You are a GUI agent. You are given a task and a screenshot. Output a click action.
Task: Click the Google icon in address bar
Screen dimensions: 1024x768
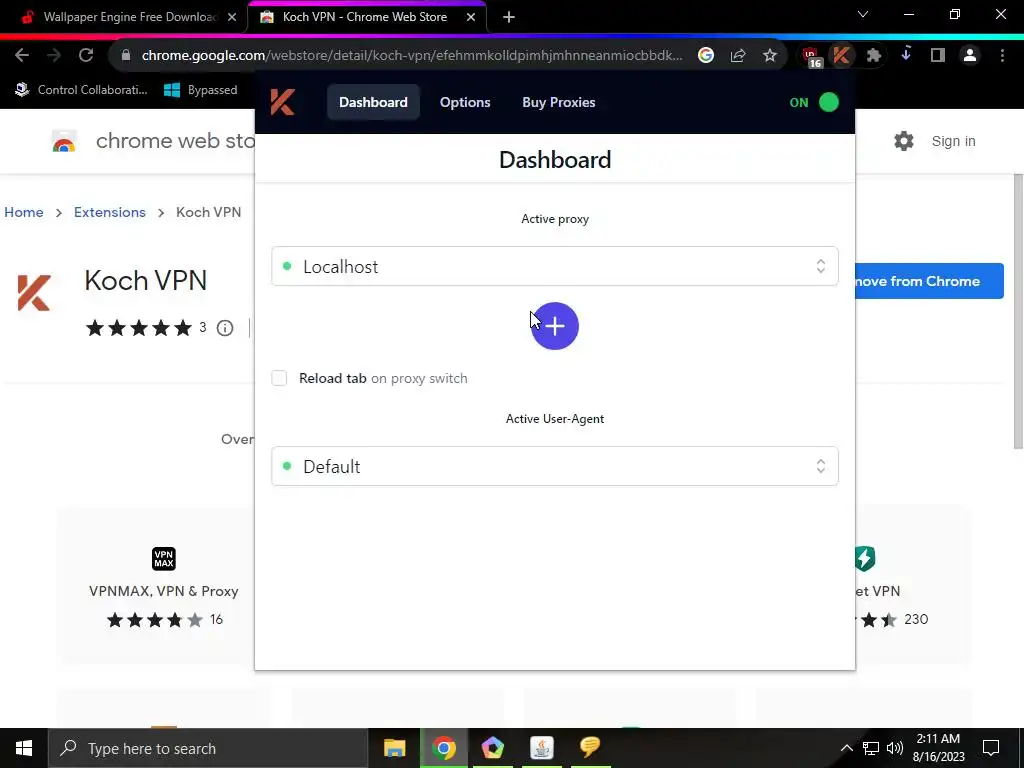pos(705,56)
